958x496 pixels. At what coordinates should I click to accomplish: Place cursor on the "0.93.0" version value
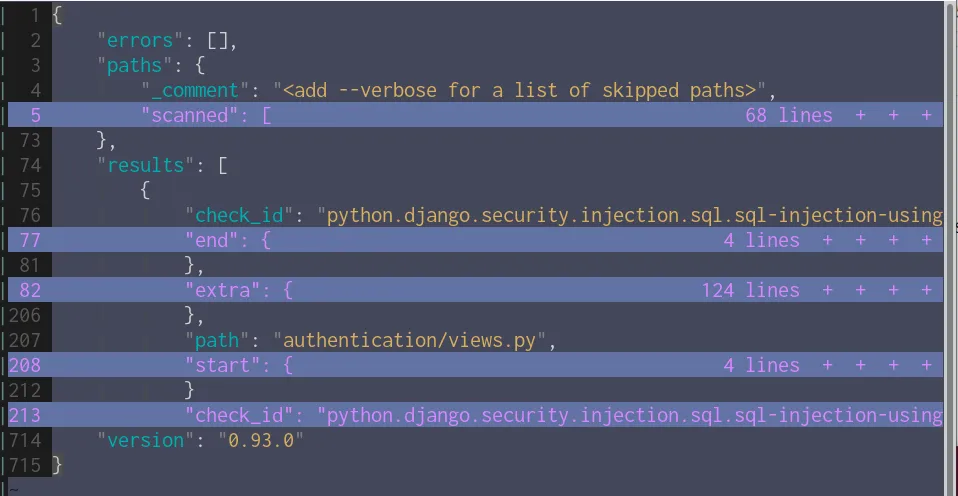[260, 440]
